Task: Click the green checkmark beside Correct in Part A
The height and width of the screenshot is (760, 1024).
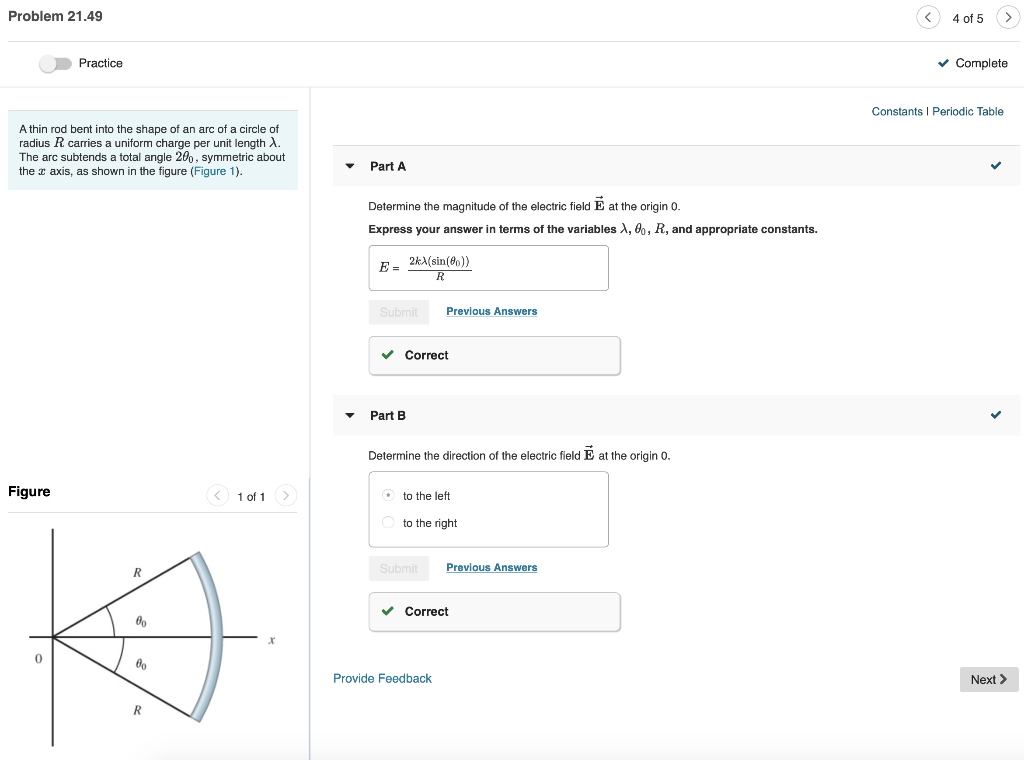Action: tap(387, 355)
